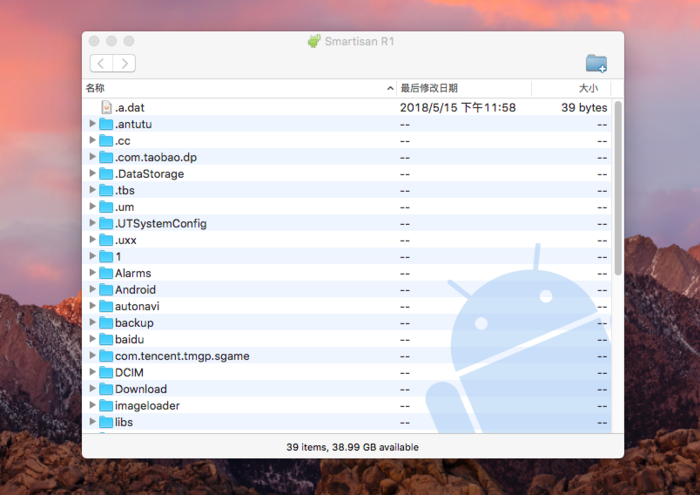The width and height of the screenshot is (700, 495).
Task: Select the .a.dat file icon
Action: (x=107, y=107)
